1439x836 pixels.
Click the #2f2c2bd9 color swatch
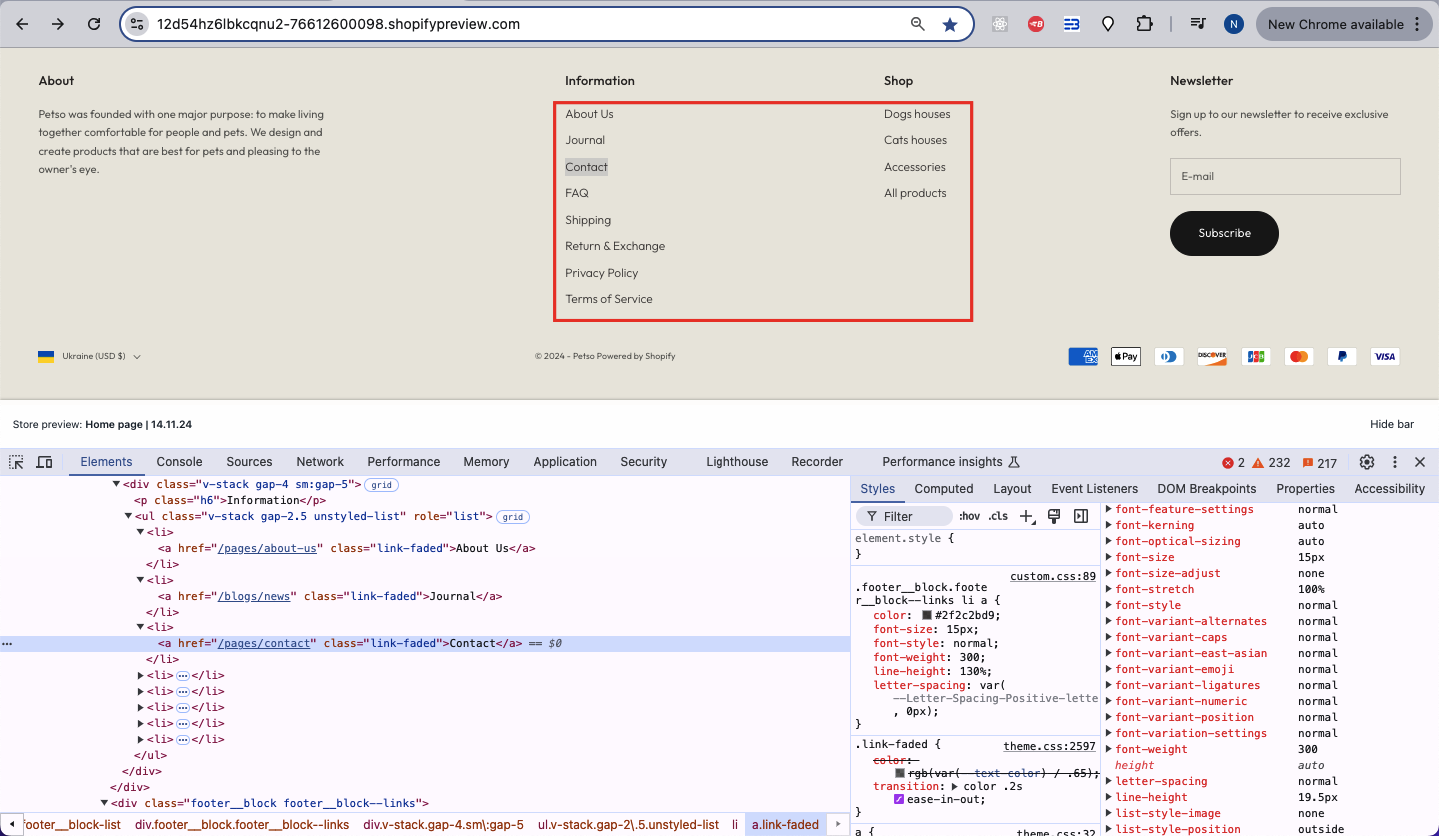927,616
